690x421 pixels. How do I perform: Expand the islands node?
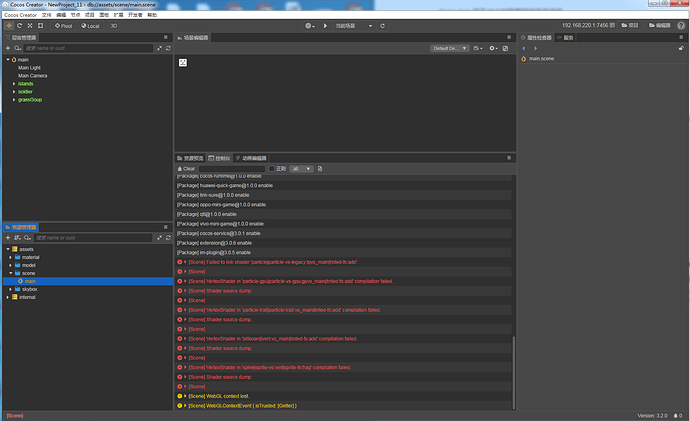click(x=14, y=84)
